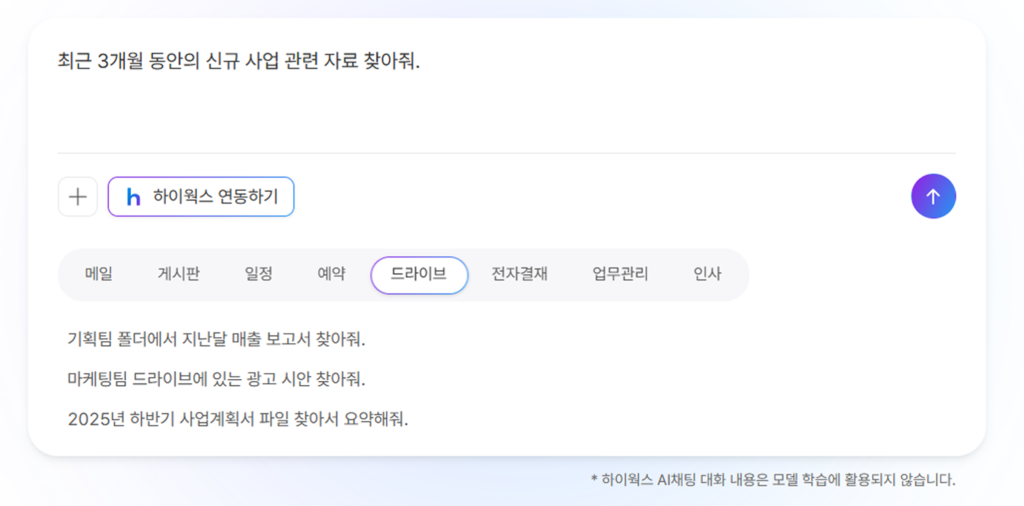This screenshot has height=506, width=1024.
Task: Select the 메일 category tab
Action: [99, 274]
